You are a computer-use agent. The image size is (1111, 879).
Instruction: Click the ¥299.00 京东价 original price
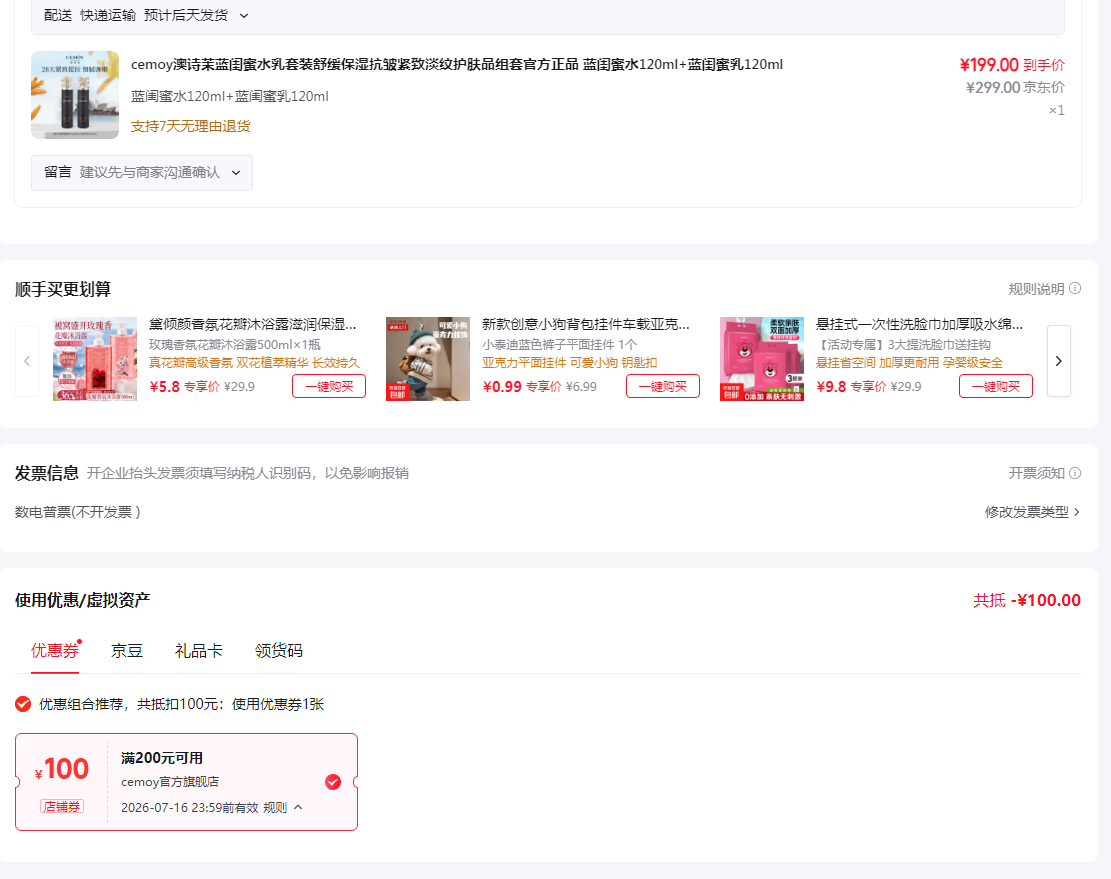[1015, 88]
